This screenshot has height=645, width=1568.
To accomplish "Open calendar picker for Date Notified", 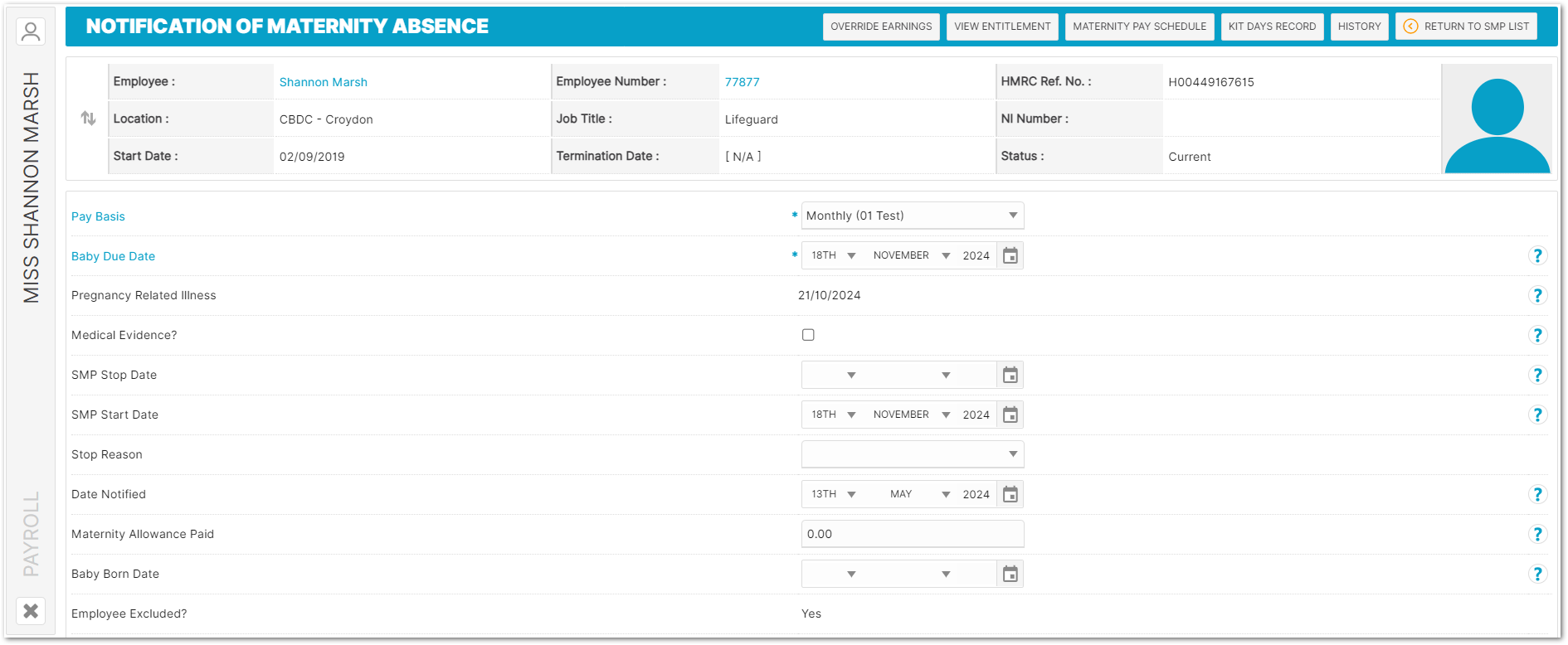I will tap(1010, 494).
